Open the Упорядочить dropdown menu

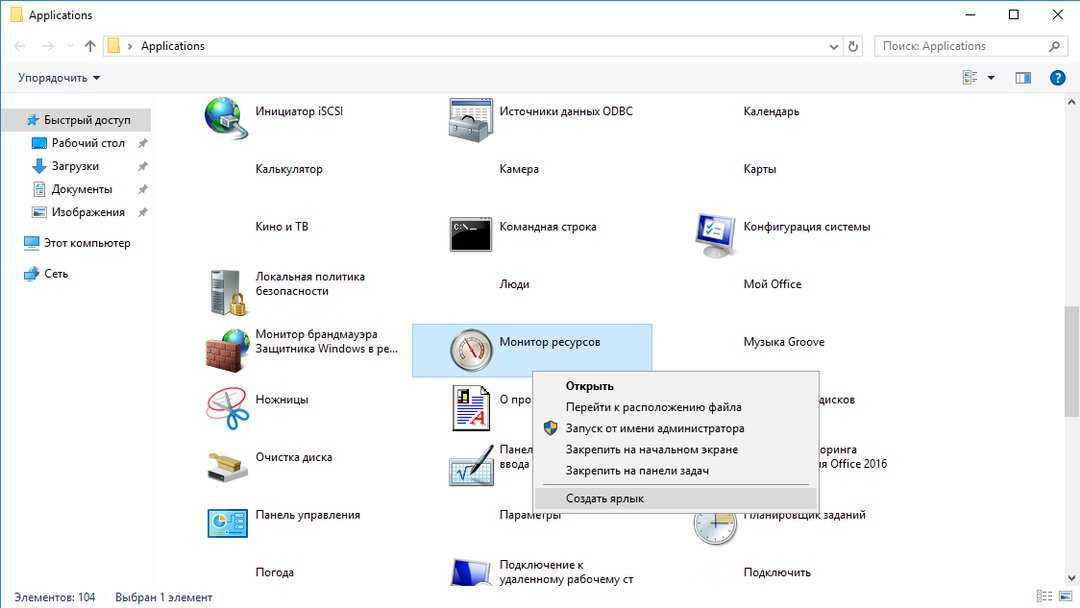click(x=59, y=78)
